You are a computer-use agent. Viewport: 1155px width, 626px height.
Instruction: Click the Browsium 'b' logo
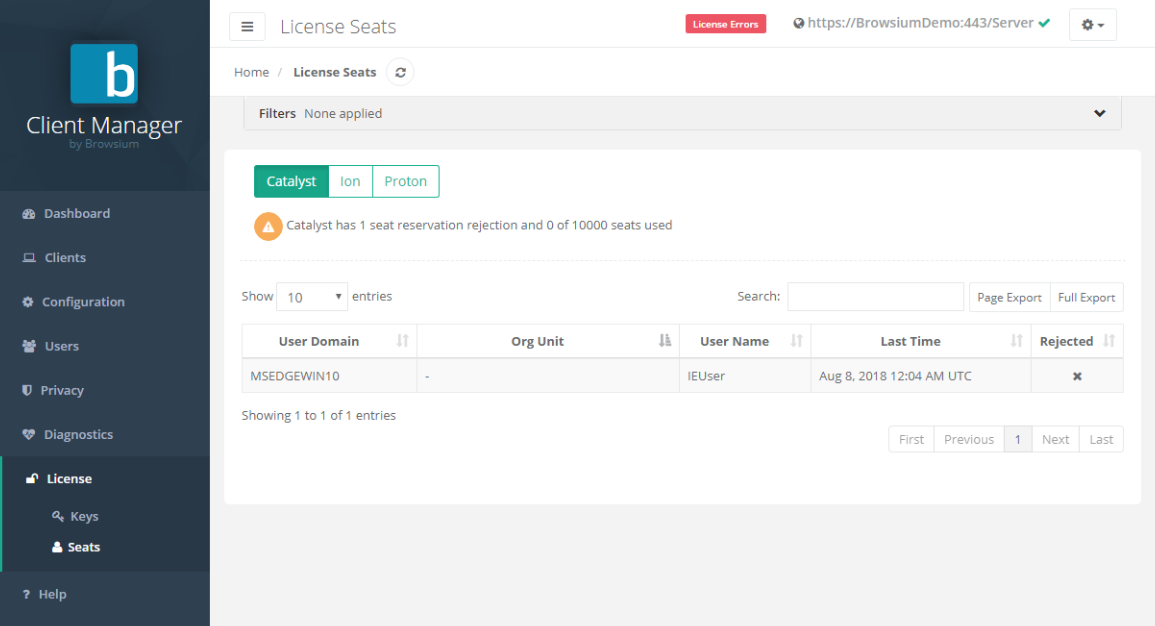(x=104, y=74)
